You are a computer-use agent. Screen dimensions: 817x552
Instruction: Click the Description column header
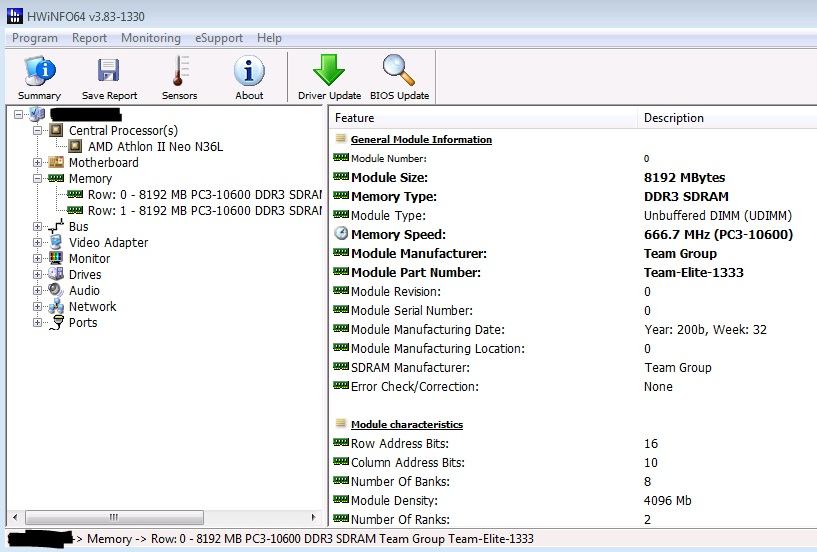(x=727, y=118)
